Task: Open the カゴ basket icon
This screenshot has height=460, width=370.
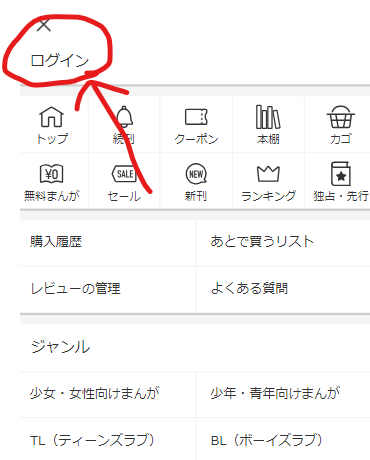Action: (340, 117)
